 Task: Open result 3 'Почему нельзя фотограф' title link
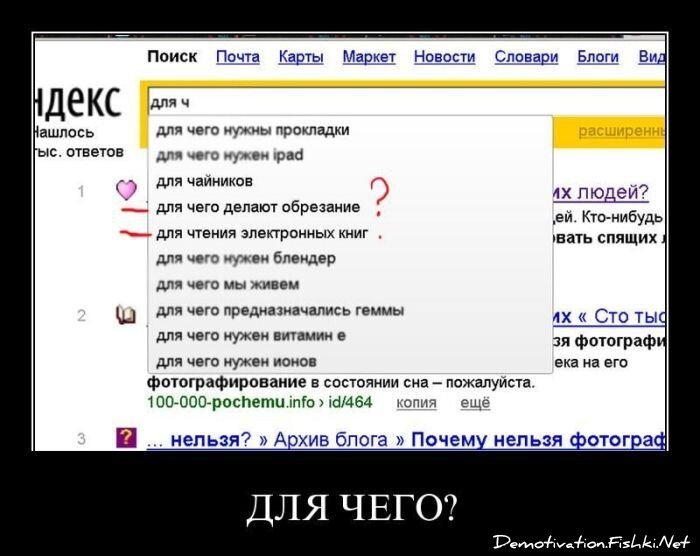[406, 439]
